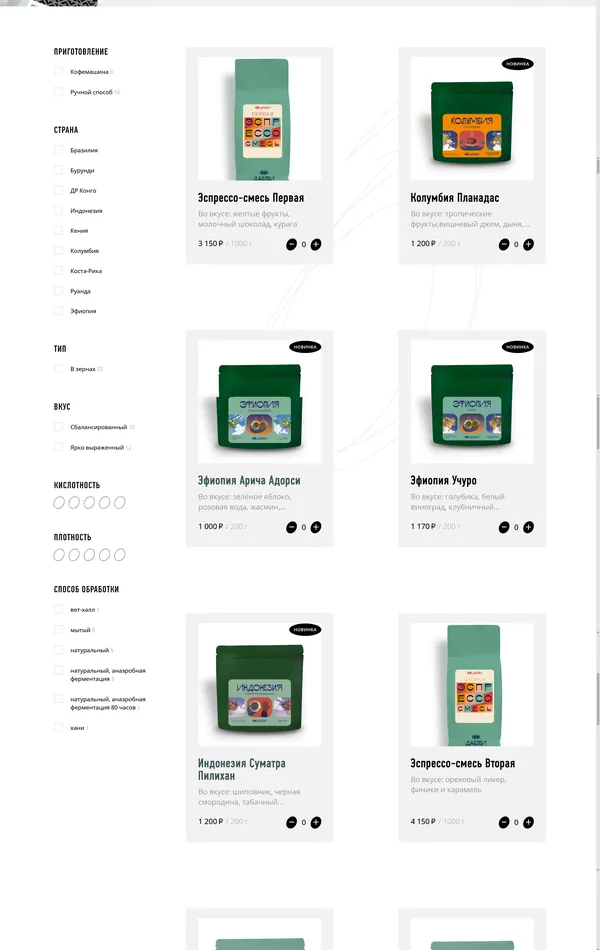This screenshot has width=600, height=950.
Task: Select the мытый processing checkbox
Action: coord(58,630)
